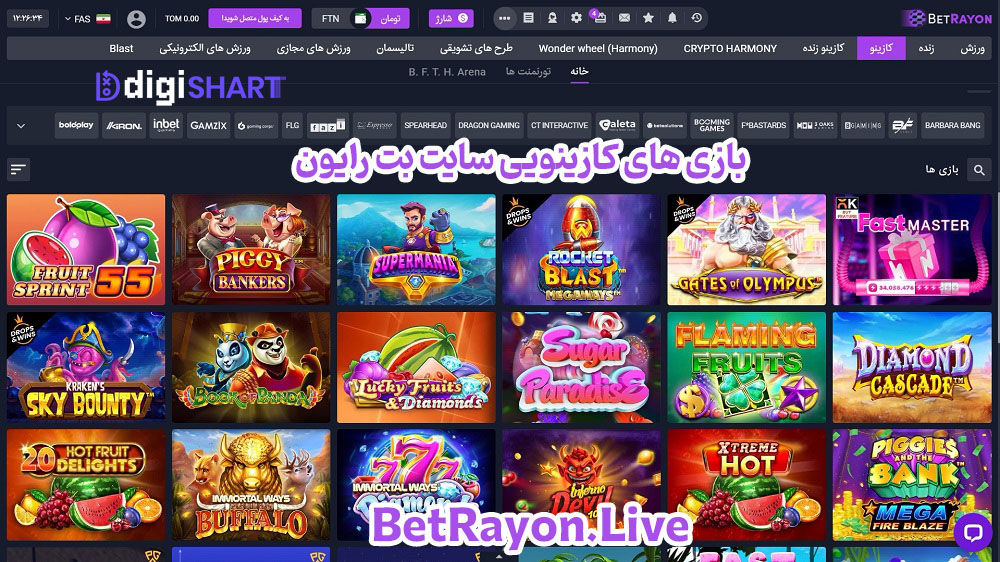Open Book of Panda game thumbnail
The width and height of the screenshot is (1000, 562).
251,367
